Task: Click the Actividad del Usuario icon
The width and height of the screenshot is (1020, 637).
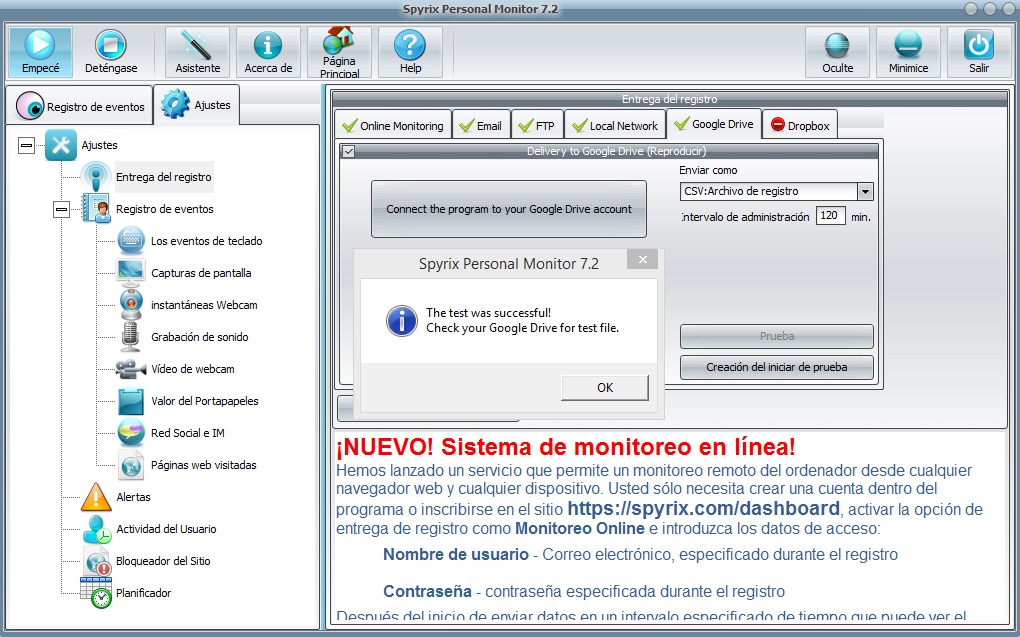Action: pos(97,529)
